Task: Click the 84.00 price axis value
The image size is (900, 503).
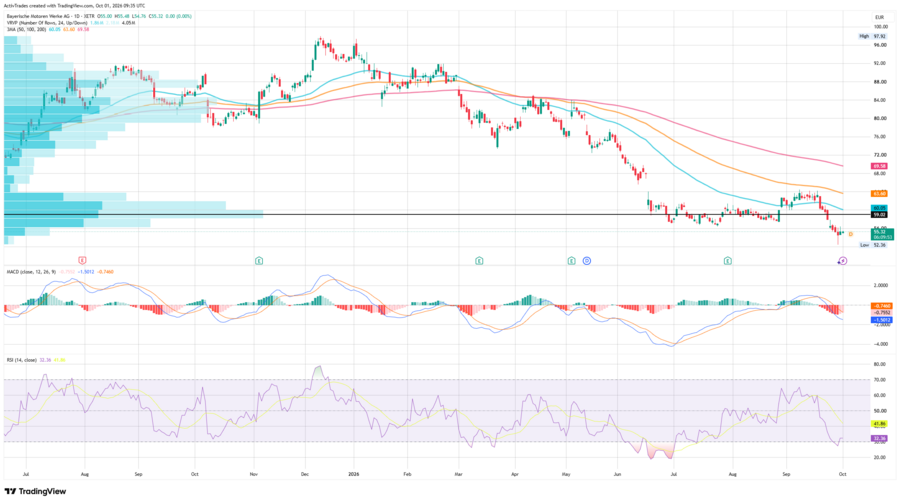Action: point(880,100)
